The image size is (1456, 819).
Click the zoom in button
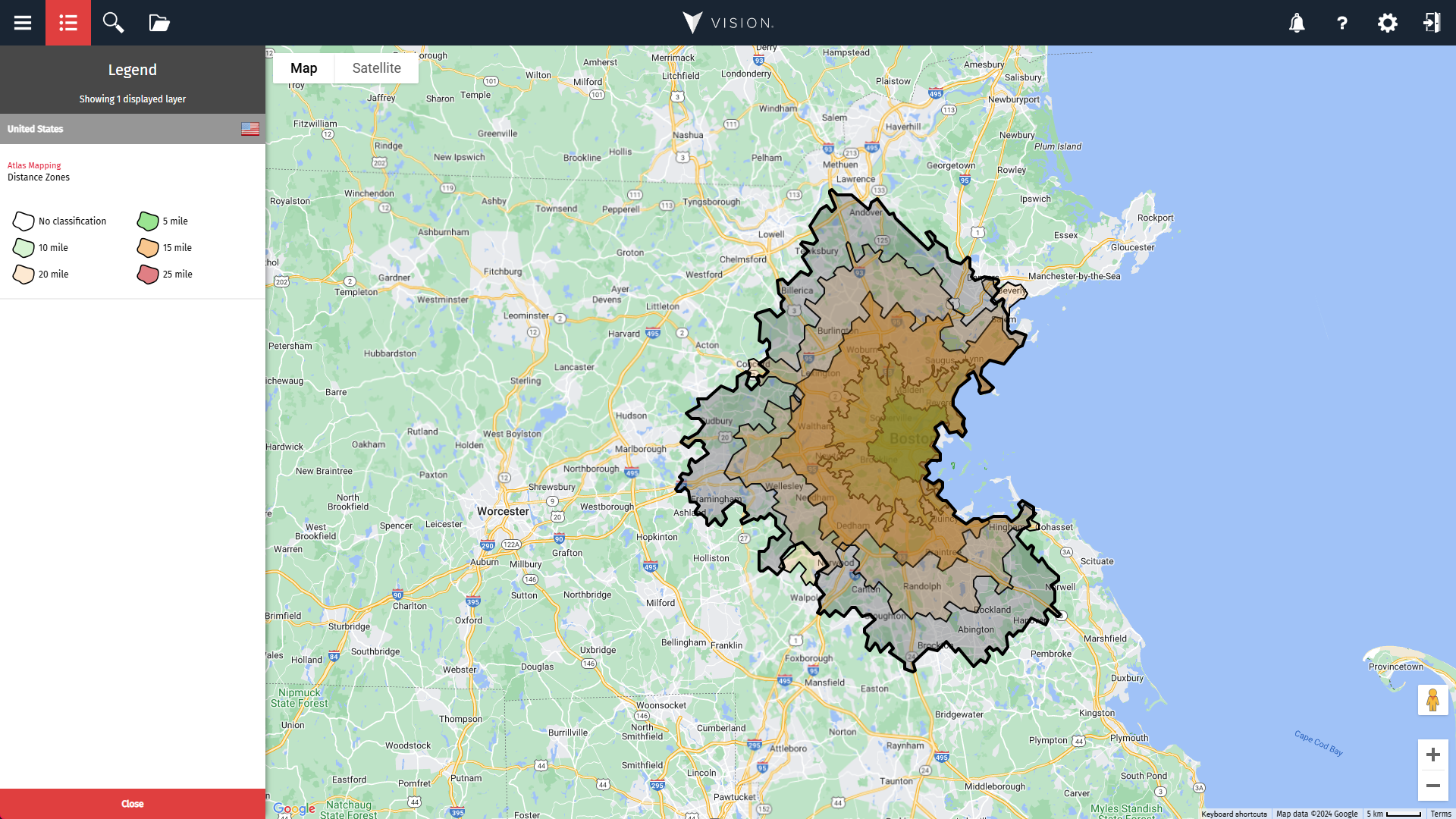(x=1433, y=755)
